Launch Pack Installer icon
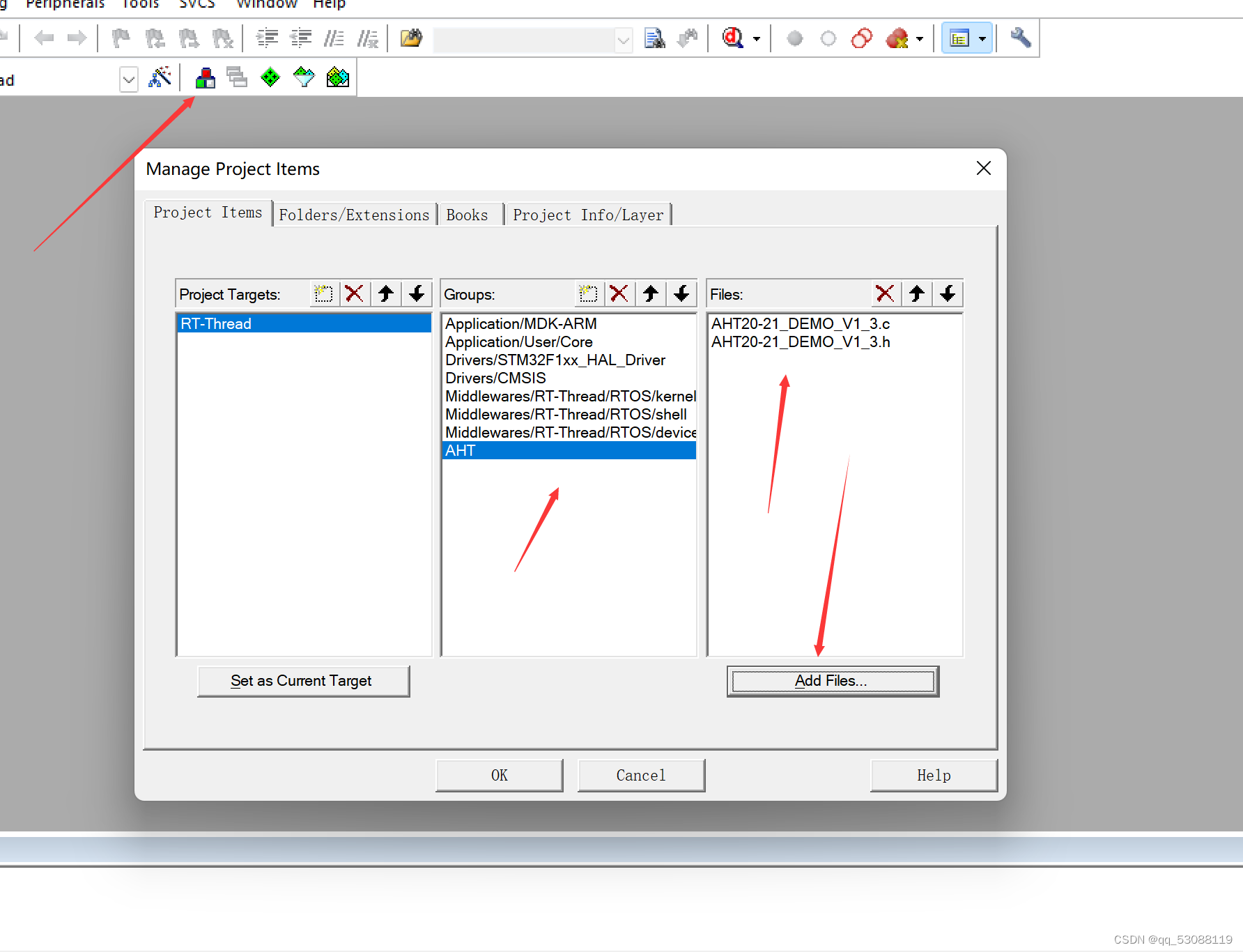Image resolution: width=1243 pixels, height=952 pixels. (x=338, y=77)
